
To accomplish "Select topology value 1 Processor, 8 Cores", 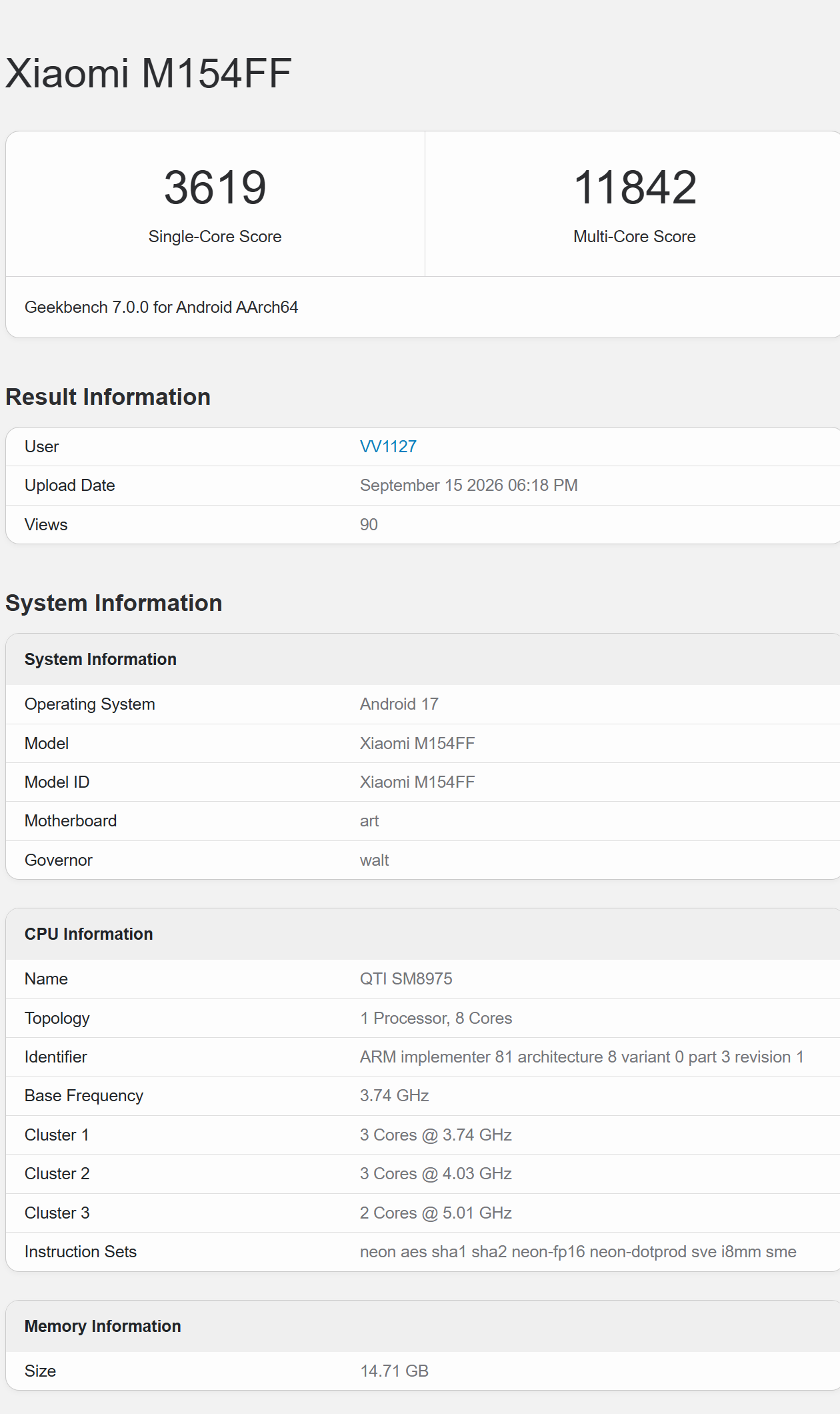I will [436, 1018].
